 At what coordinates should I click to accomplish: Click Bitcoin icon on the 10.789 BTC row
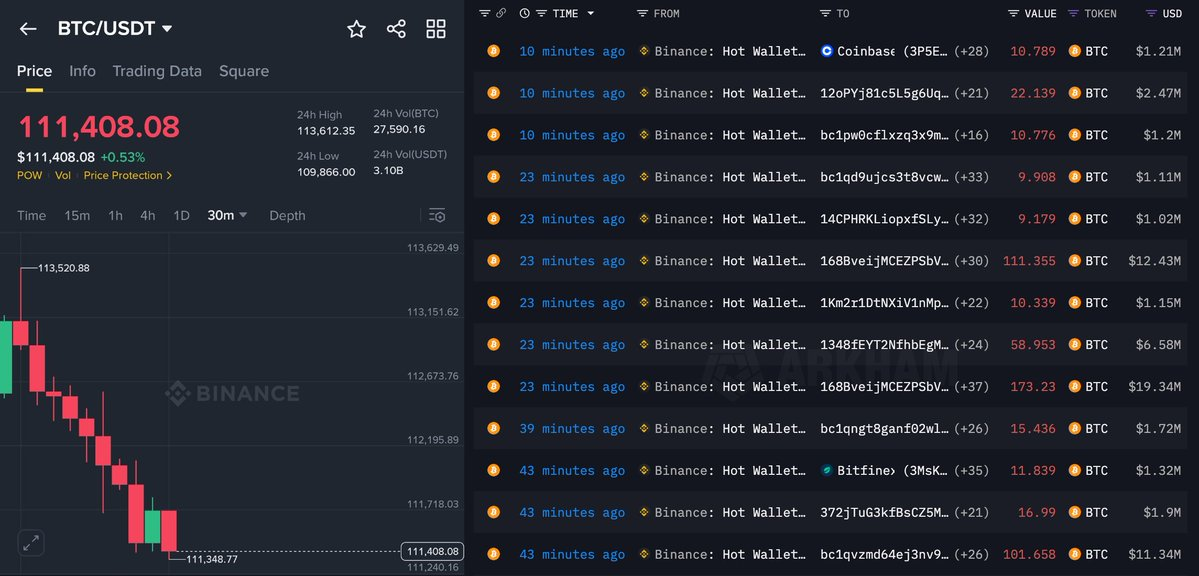click(x=493, y=51)
